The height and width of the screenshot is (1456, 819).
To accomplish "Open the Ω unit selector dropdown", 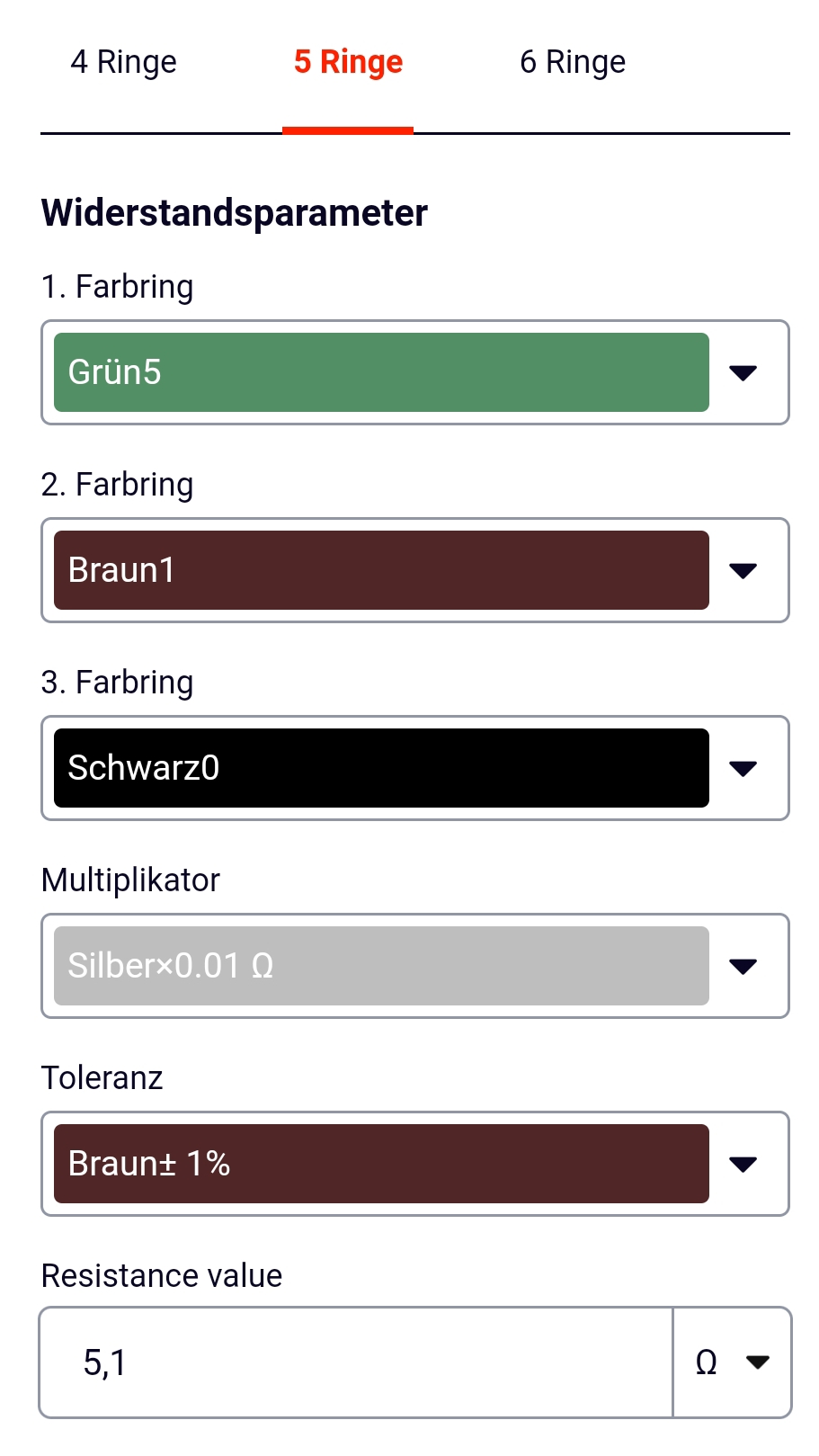I will pyautogui.click(x=732, y=1362).
